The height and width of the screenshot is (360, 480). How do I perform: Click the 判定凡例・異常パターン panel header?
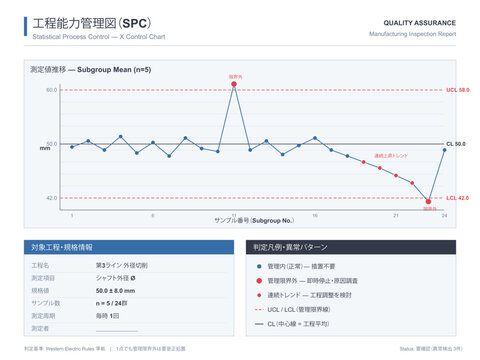point(351,247)
